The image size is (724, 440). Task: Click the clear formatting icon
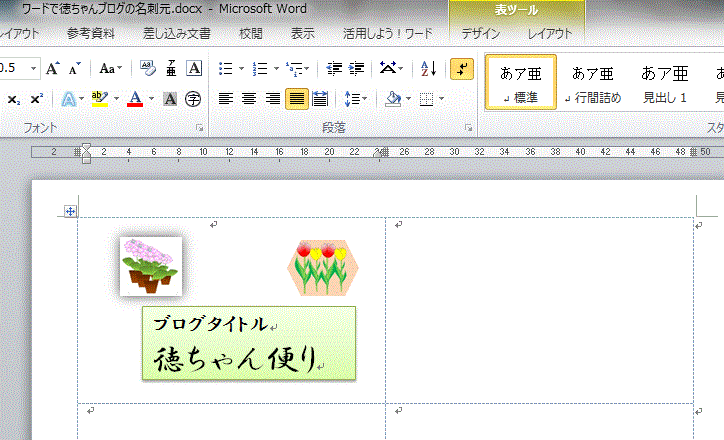pyautogui.click(x=148, y=69)
